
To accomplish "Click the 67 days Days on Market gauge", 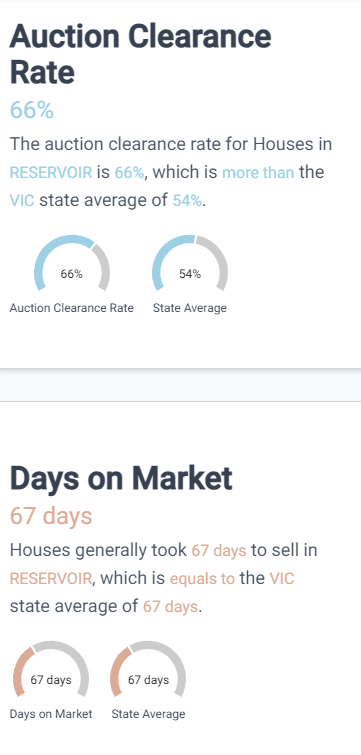I will 51,669.
